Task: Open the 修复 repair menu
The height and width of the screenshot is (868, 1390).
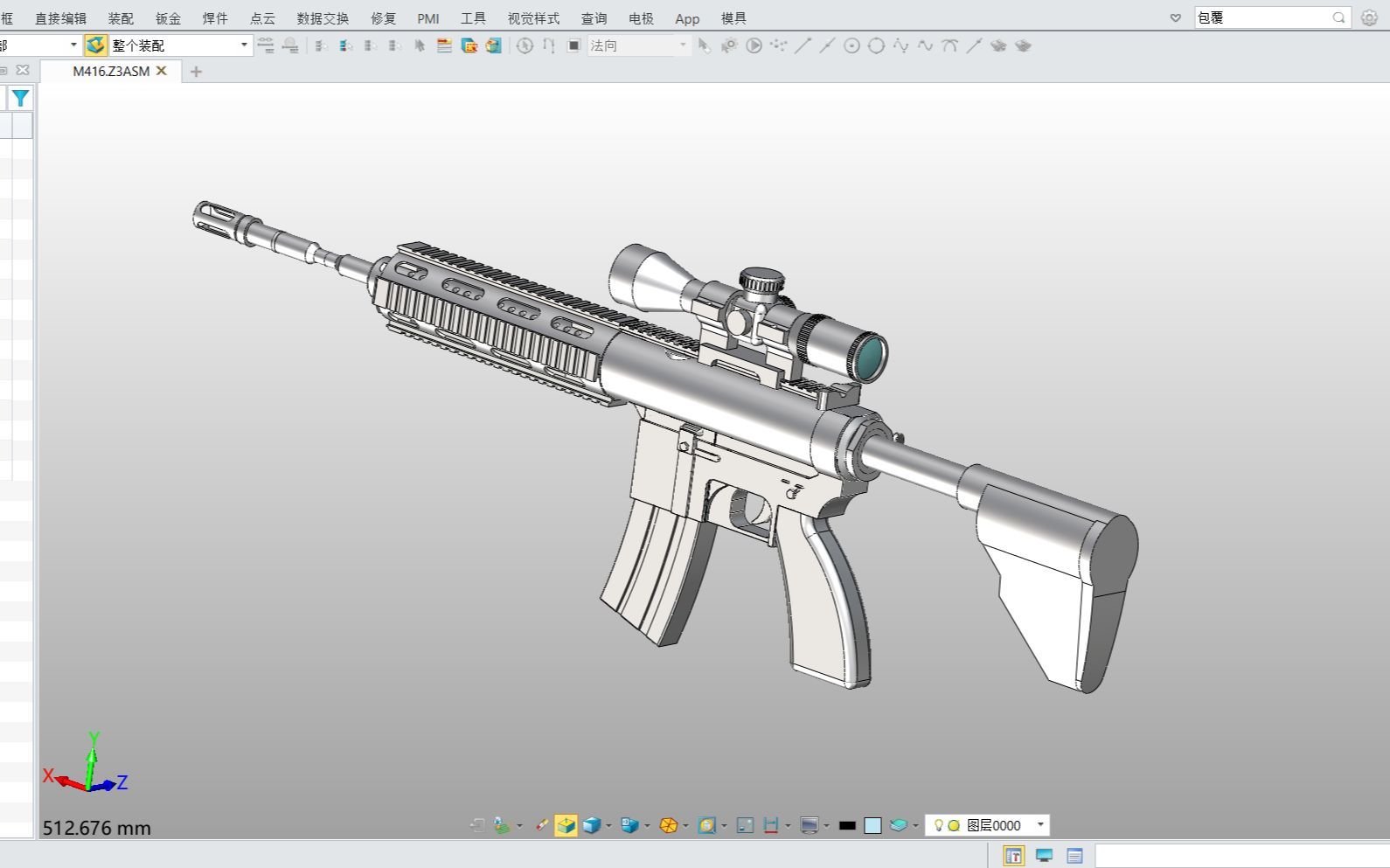Action: point(383,18)
